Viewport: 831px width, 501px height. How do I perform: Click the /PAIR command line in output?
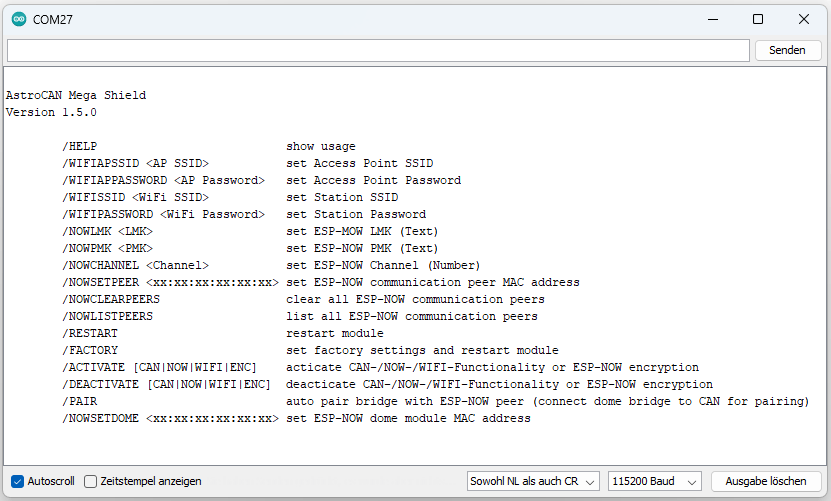coord(436,401)
